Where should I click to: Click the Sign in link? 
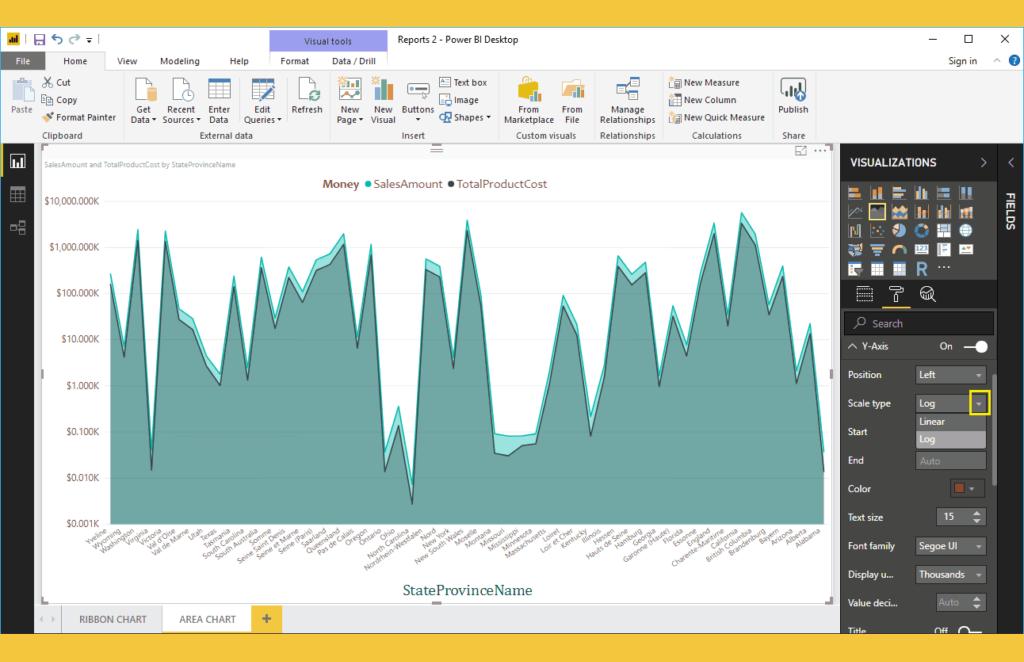[x=962, y=61]
